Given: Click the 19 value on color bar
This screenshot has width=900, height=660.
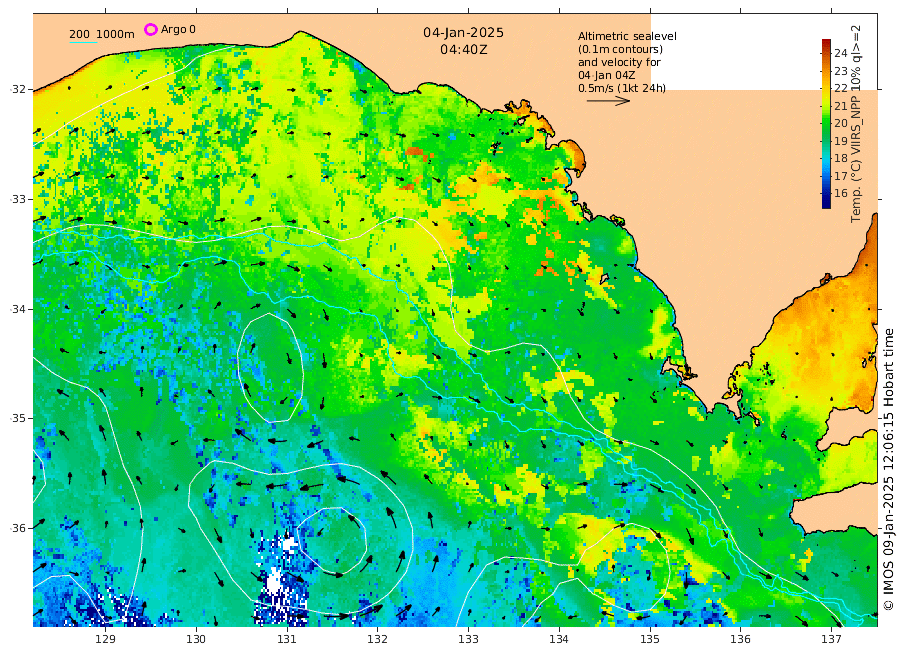Looking at the screenshot, I should coord(841,141).
